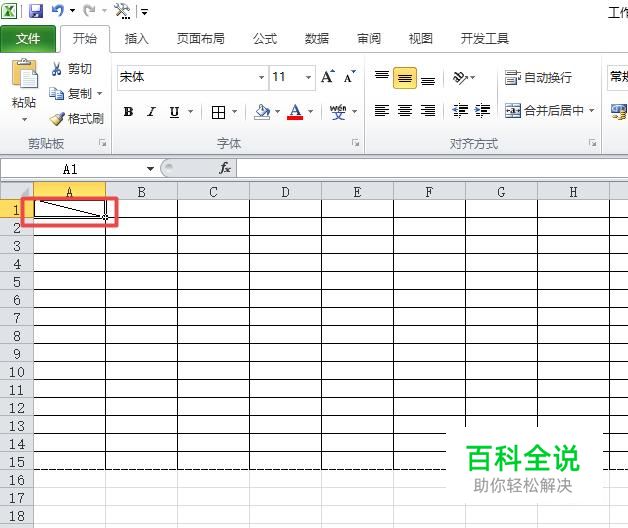Select column D header

286,191
